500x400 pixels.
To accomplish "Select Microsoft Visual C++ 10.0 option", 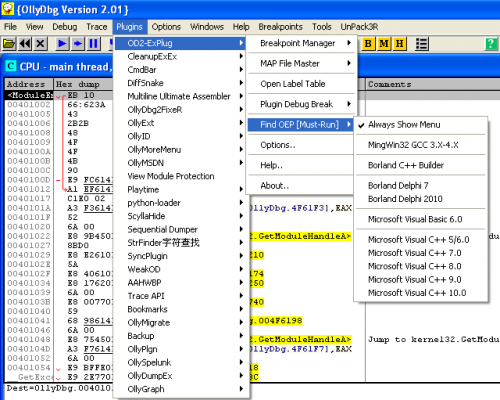I will click(421, 293).
